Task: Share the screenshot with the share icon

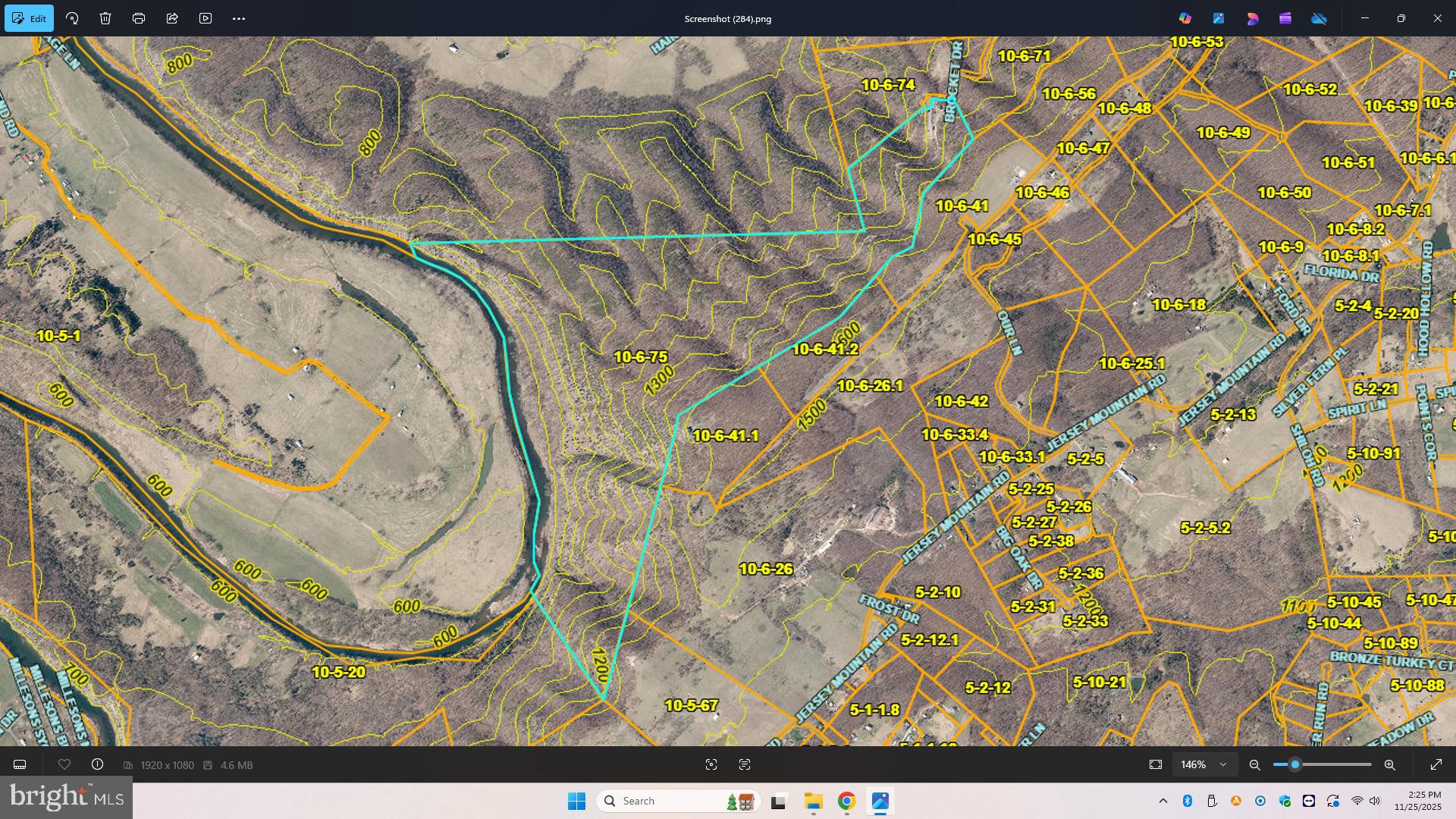Action: (x=172, y=18)
